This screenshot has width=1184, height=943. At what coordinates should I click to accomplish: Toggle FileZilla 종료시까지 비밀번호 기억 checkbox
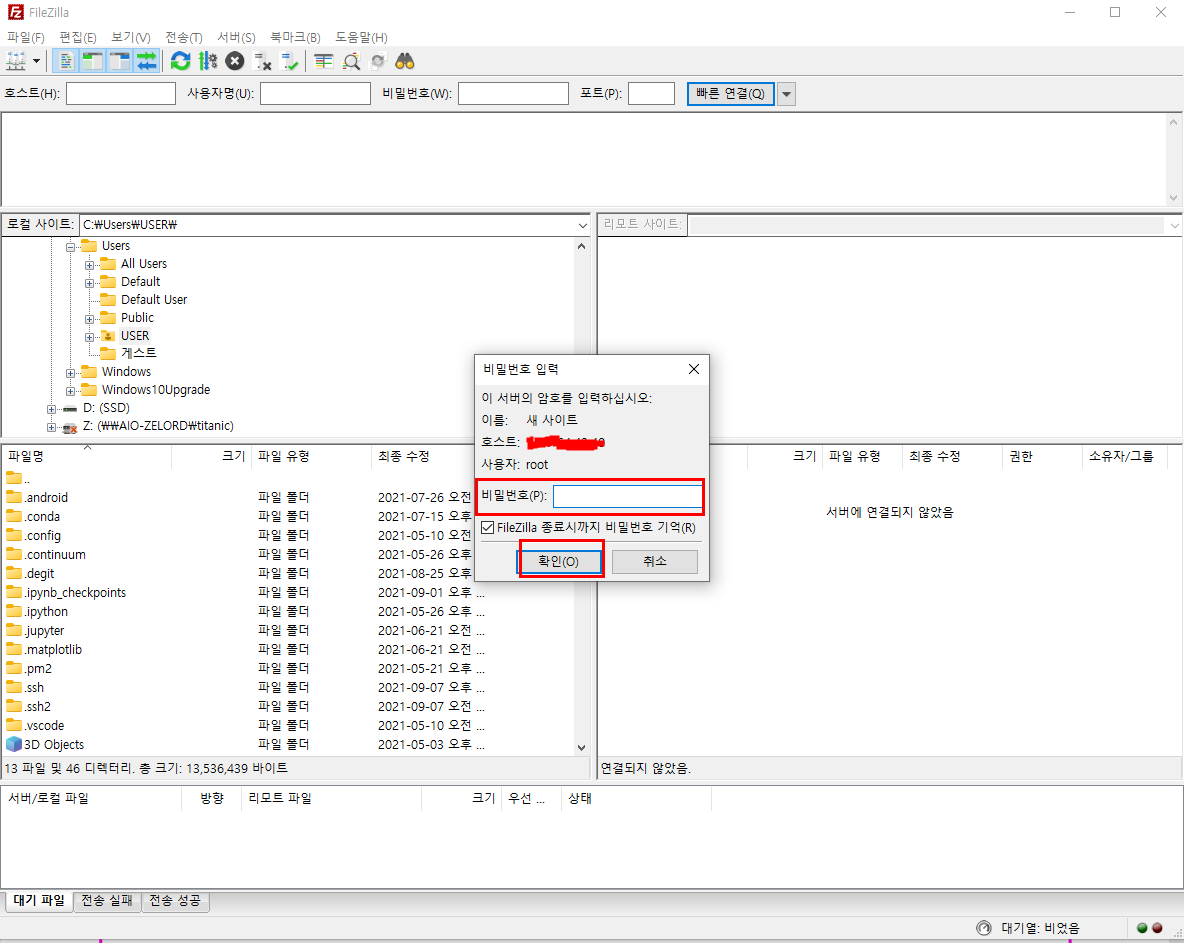[x=488, y=527]
